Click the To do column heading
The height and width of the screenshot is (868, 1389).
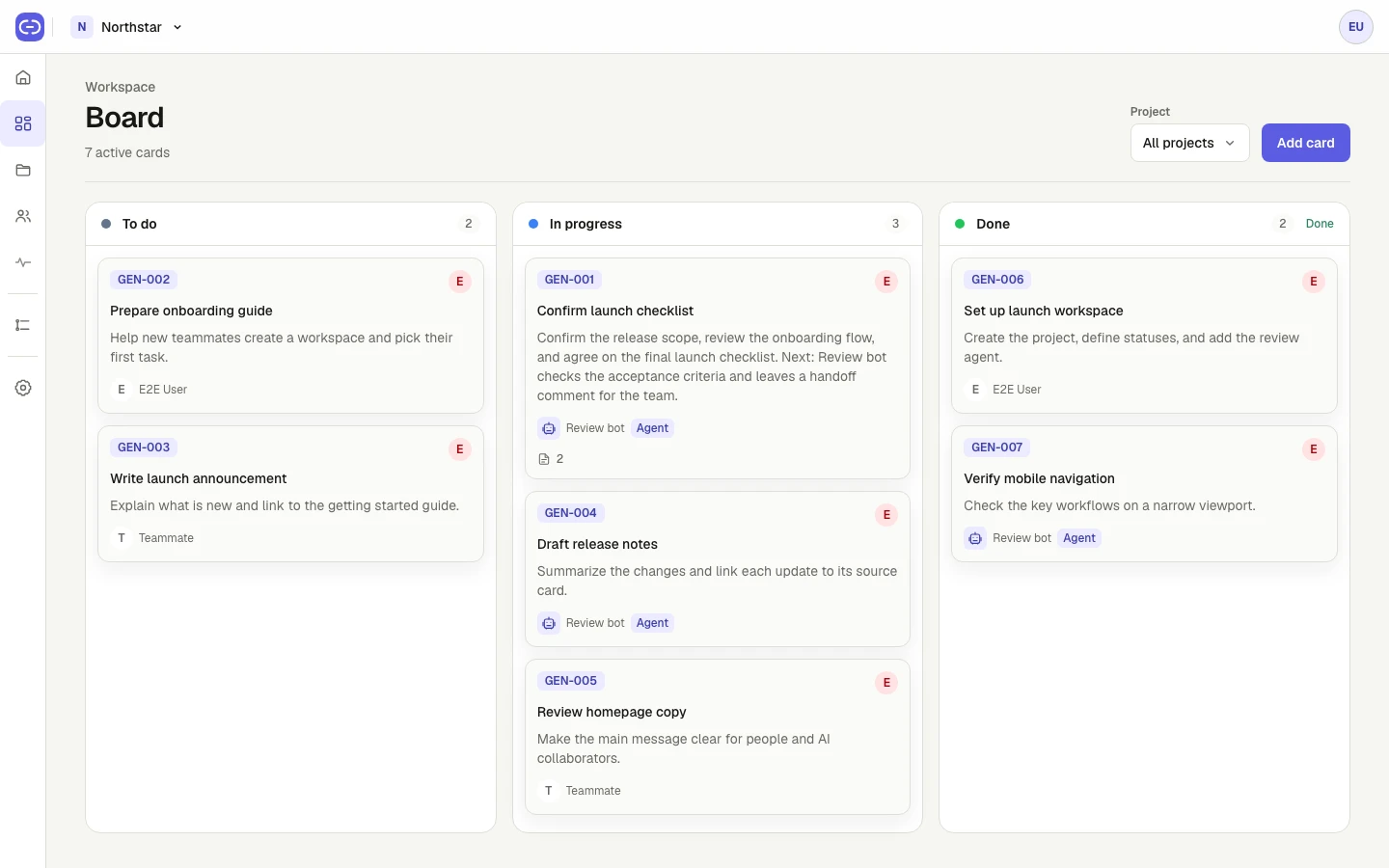pos(140,224)
